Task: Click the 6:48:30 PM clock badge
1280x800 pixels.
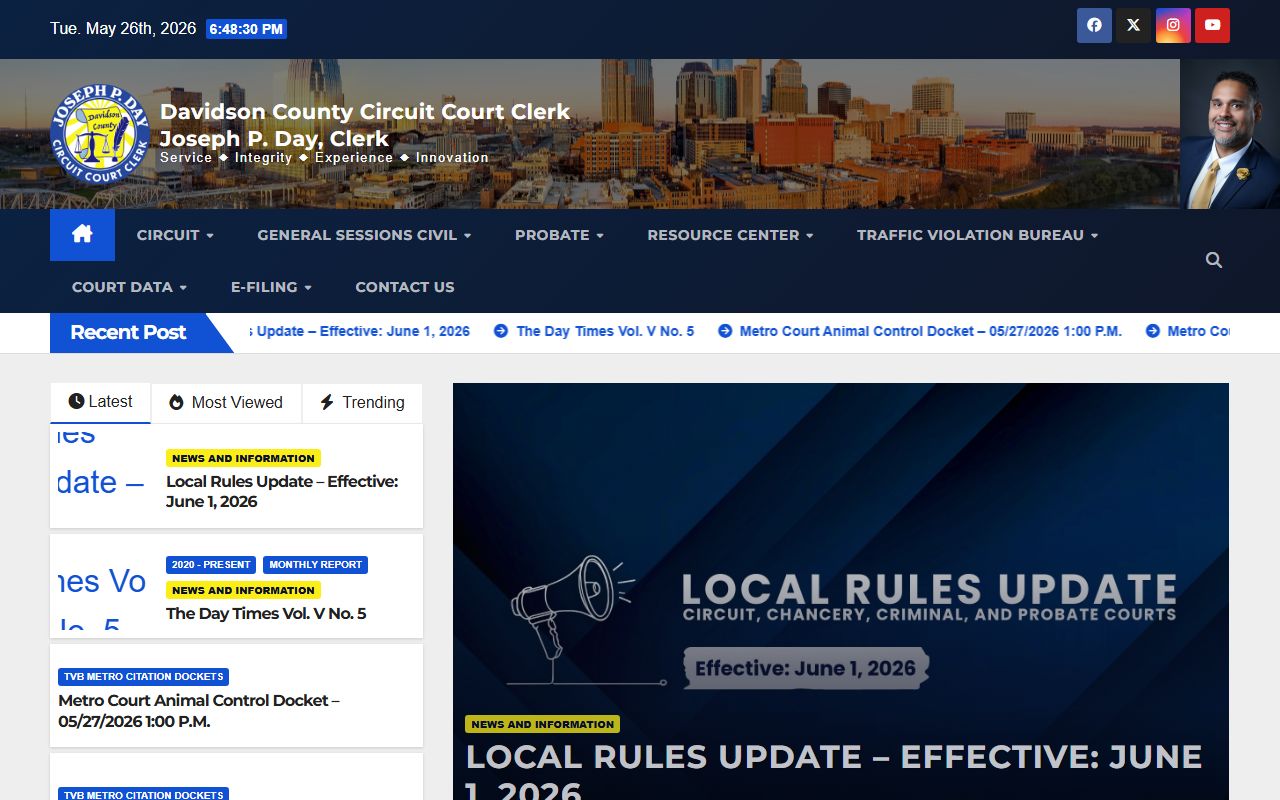Action: click(x=246, y=29)
